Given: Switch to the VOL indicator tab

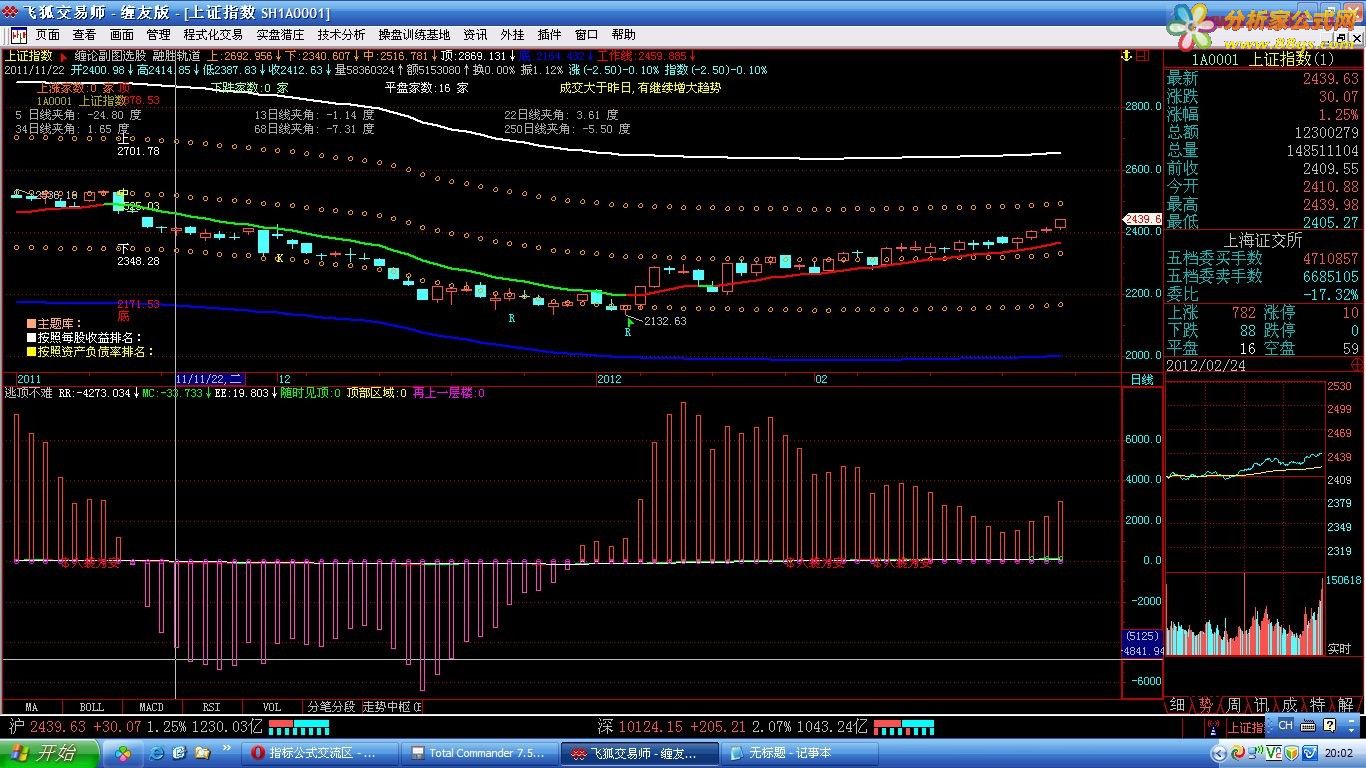Looking at the screenshot, I should [271, 706].
